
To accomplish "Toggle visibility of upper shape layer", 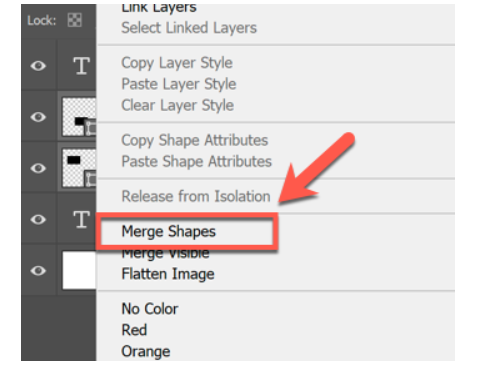I will [x=38, y=117].
